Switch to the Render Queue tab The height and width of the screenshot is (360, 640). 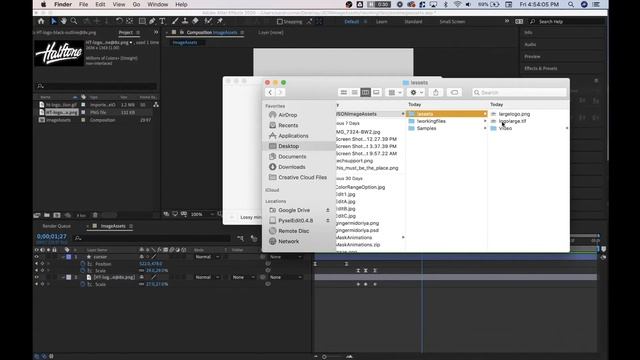56,226
